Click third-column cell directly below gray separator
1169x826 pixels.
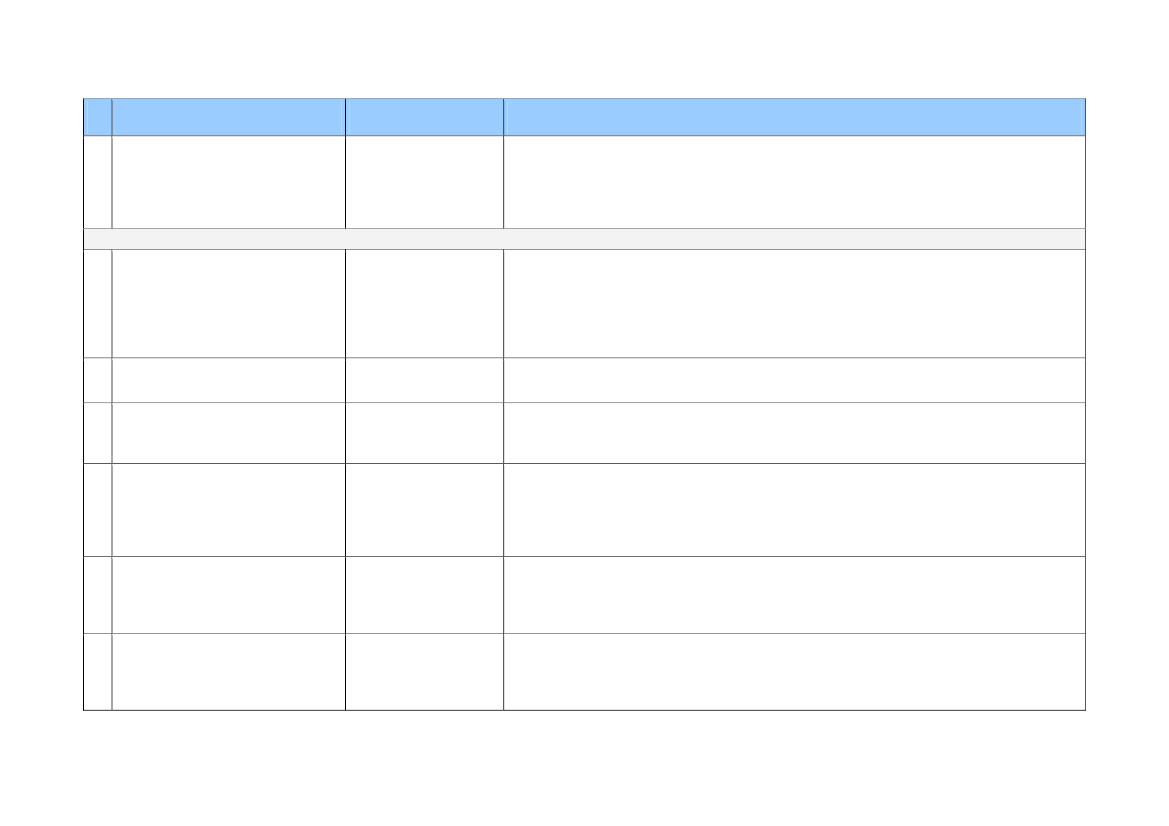(x=424, y=303)
